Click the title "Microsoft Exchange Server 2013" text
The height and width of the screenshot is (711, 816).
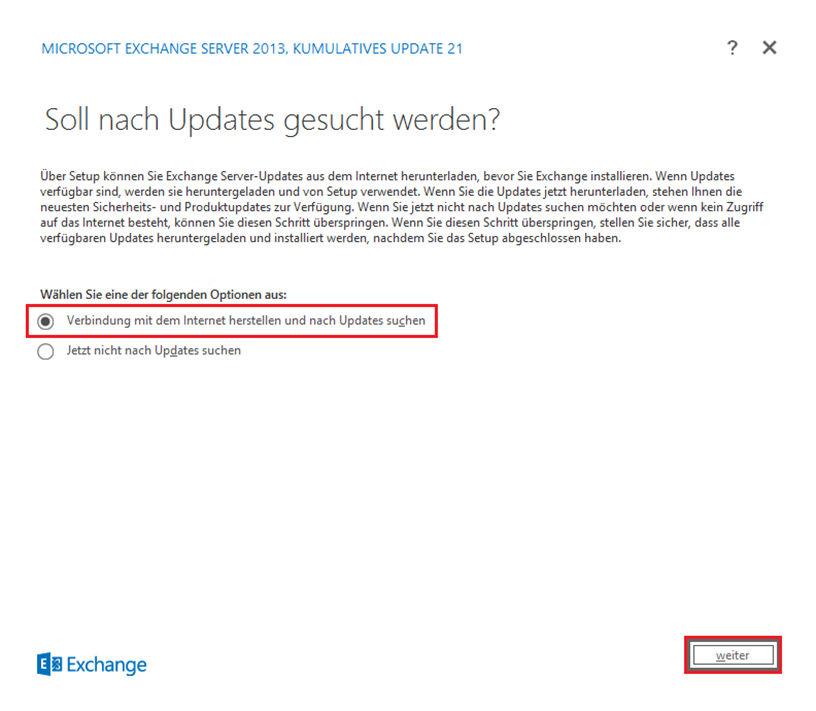[x=159, y=48]
